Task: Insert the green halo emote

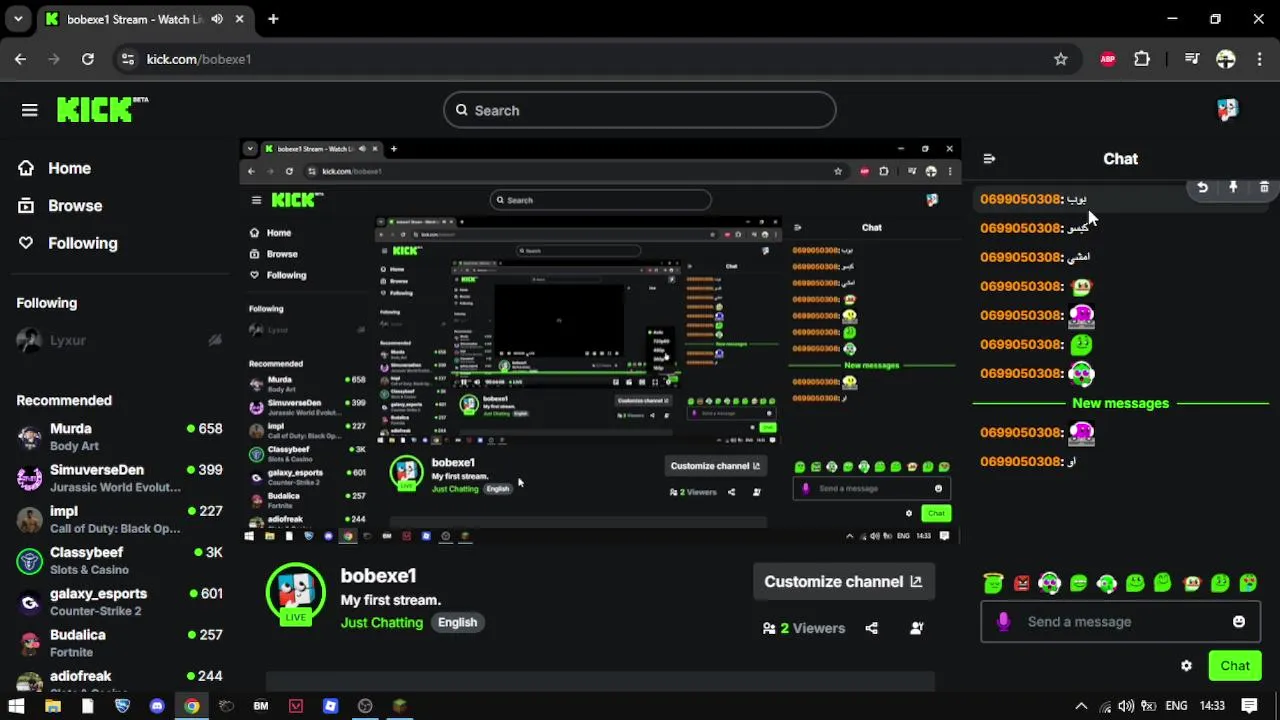Action: 993,583
